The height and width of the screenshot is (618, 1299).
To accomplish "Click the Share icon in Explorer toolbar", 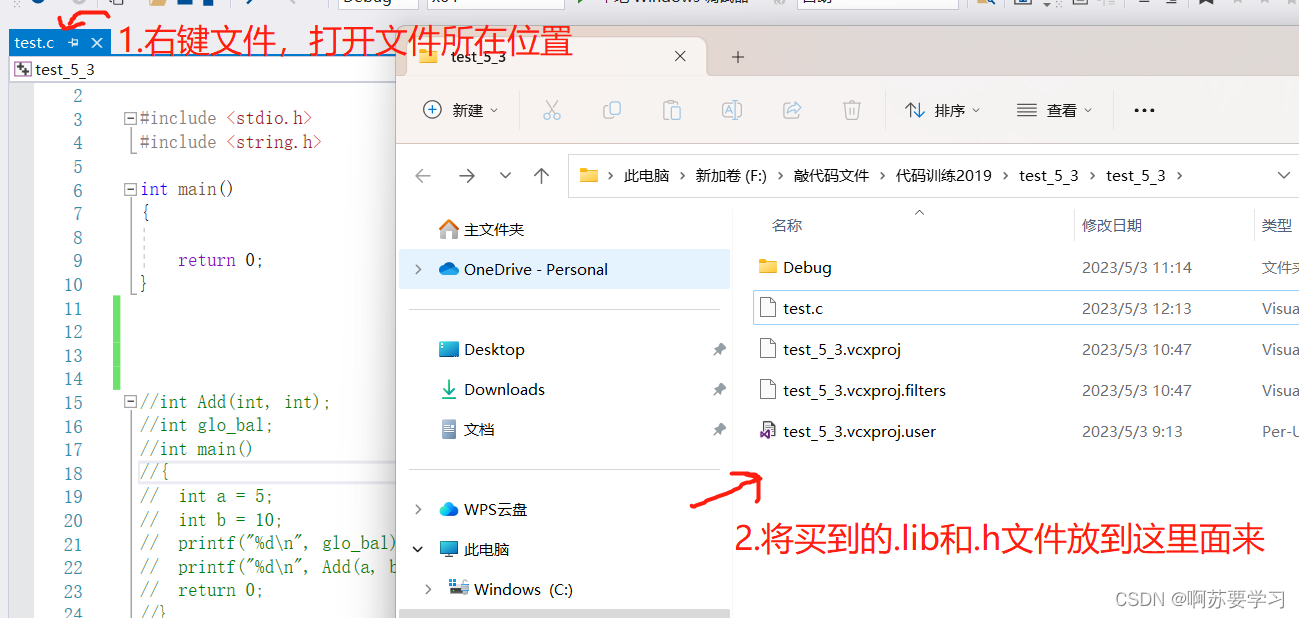I will click(x=792, y=110).
